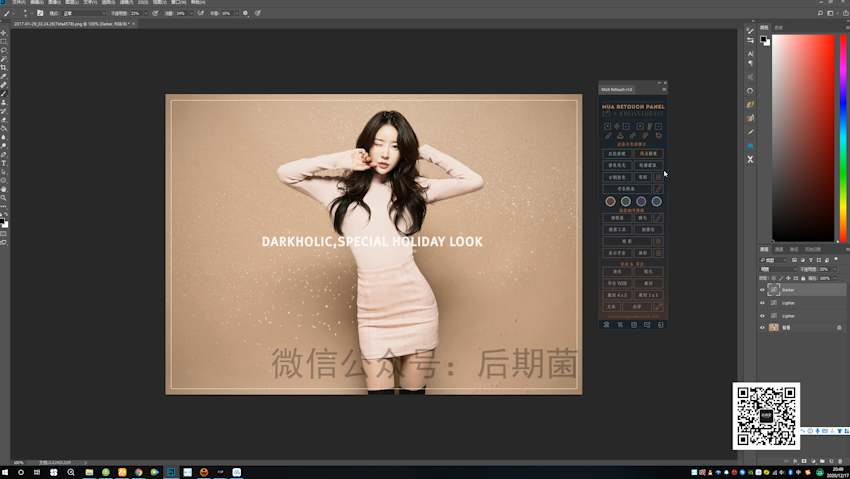This screenshot has height=479, width=850.
Task: Select the Brush tool in the toolbox
Action: click(x=4, y=94)
